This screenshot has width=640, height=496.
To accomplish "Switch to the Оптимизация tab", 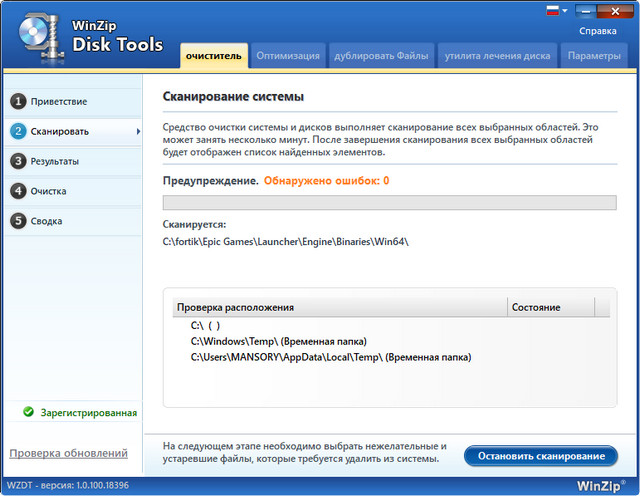I will pyautogui.click(x=286, y=56).
